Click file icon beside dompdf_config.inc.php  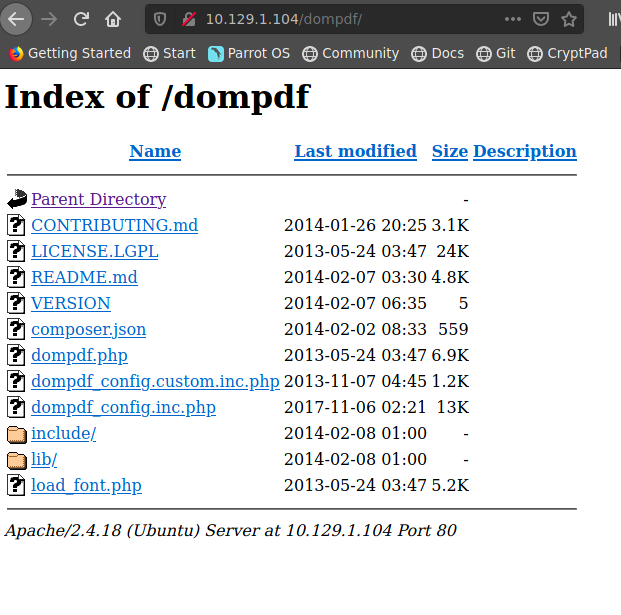16,407
